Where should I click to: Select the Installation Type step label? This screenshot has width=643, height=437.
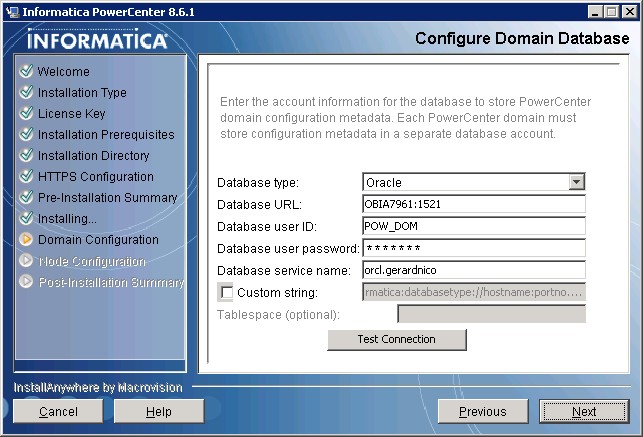82,93
